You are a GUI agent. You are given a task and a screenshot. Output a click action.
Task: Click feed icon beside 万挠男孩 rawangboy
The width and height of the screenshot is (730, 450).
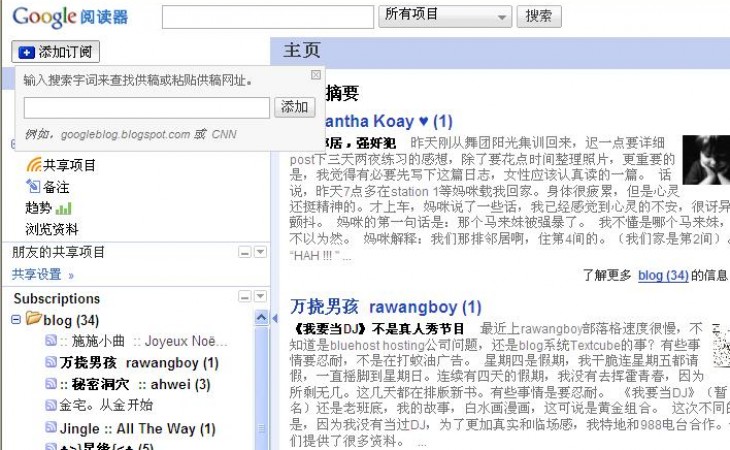(x=51, y=362)
